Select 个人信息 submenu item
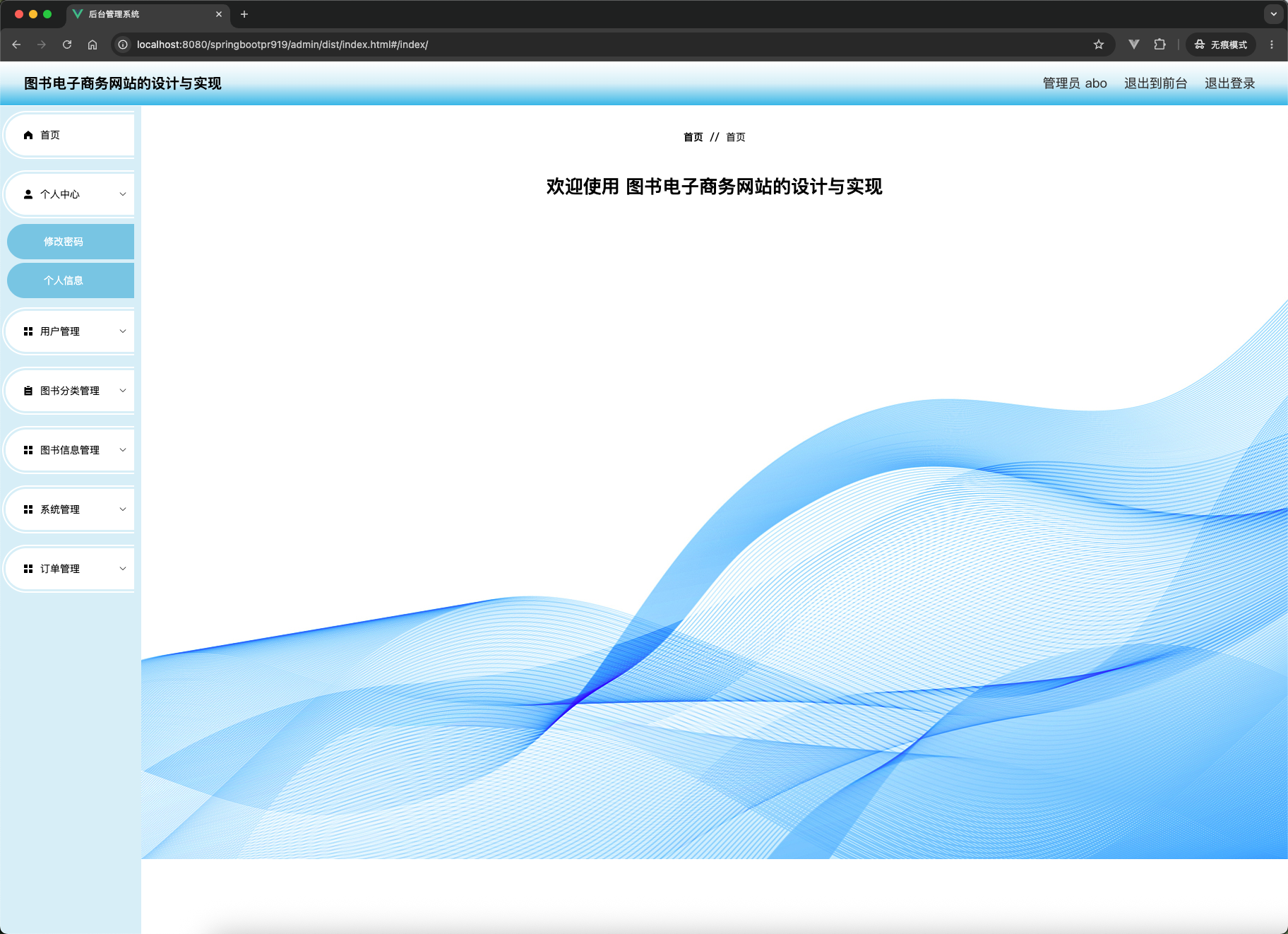Viewport: 1288px width, 934px height. (x=71, y=280)
